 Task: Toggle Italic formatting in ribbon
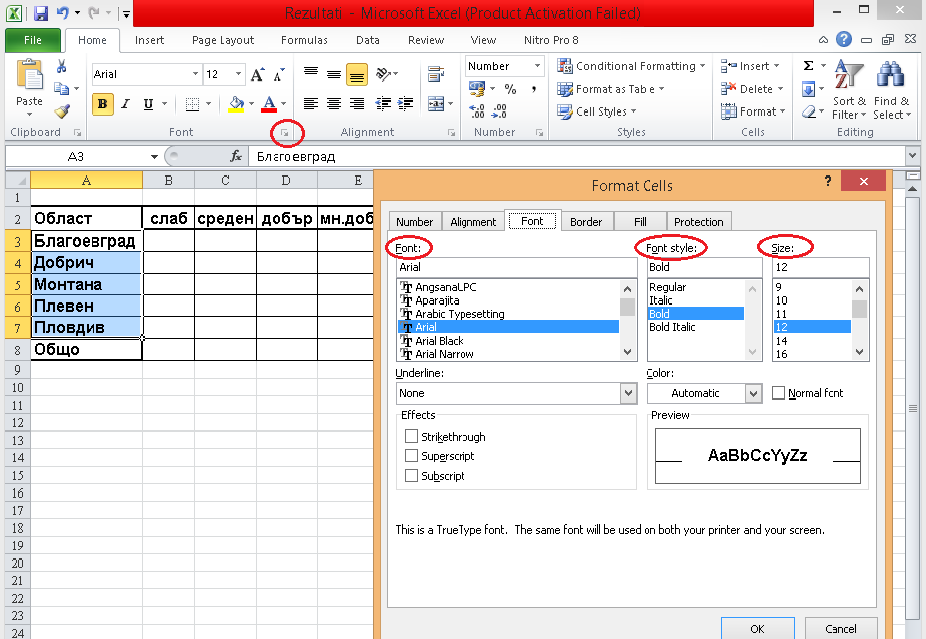125,104
